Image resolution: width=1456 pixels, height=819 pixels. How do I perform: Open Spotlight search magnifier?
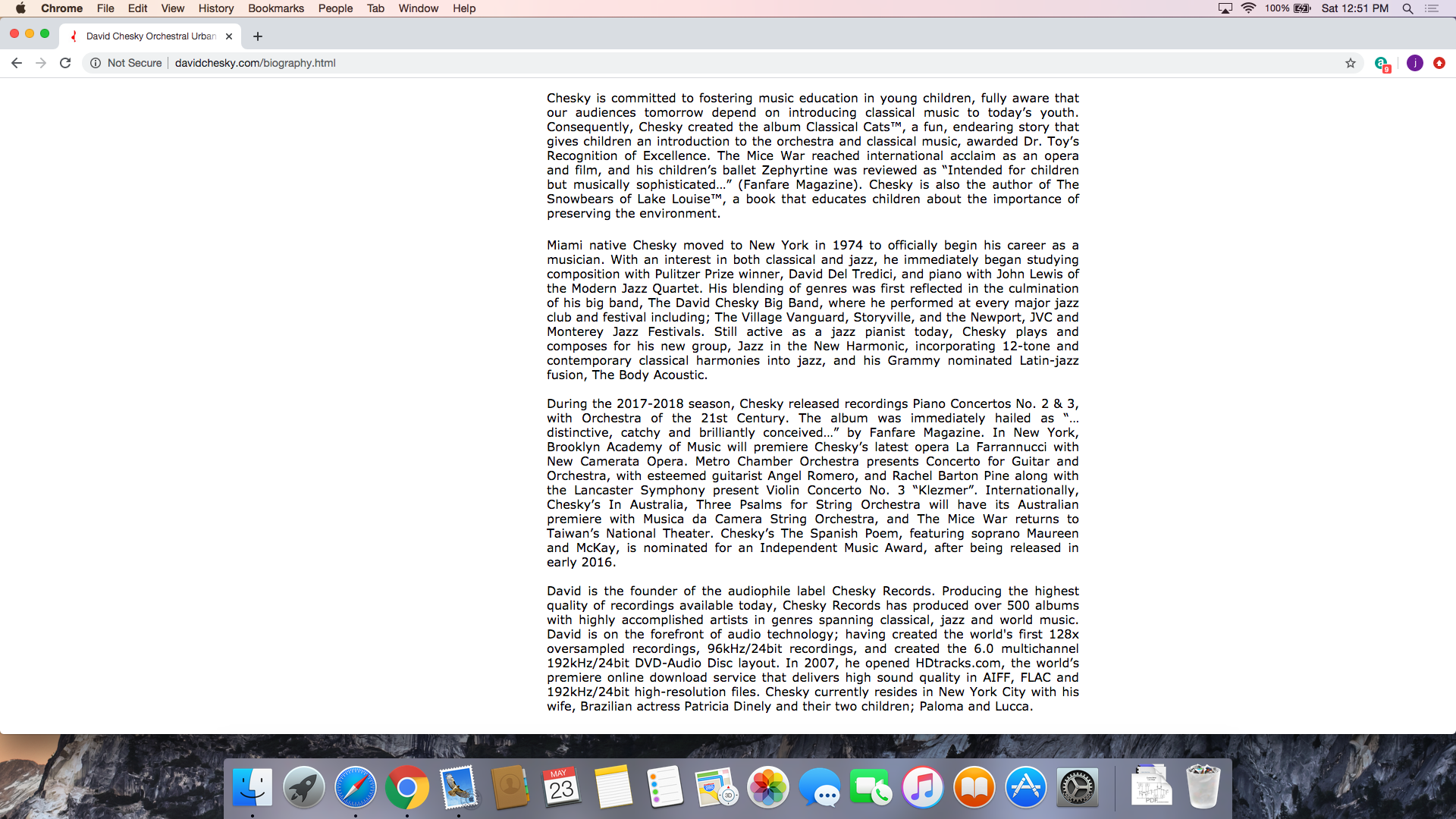1407,8
